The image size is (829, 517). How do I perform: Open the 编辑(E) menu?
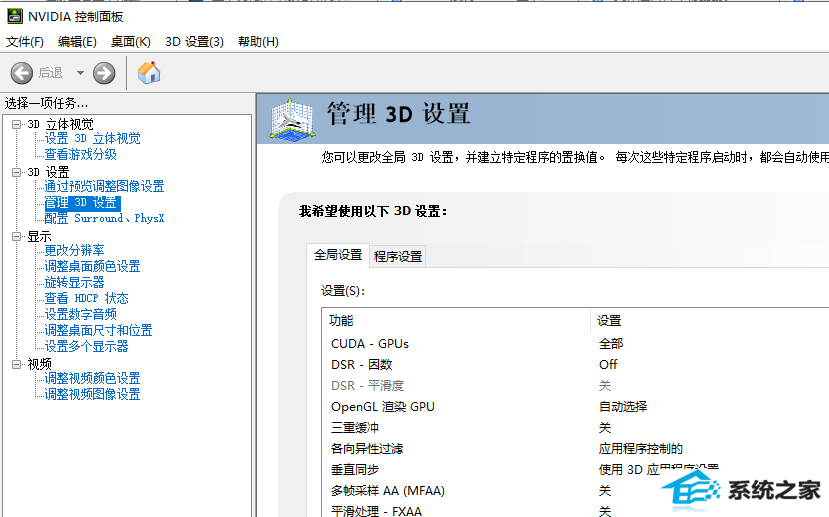point(77,42)
